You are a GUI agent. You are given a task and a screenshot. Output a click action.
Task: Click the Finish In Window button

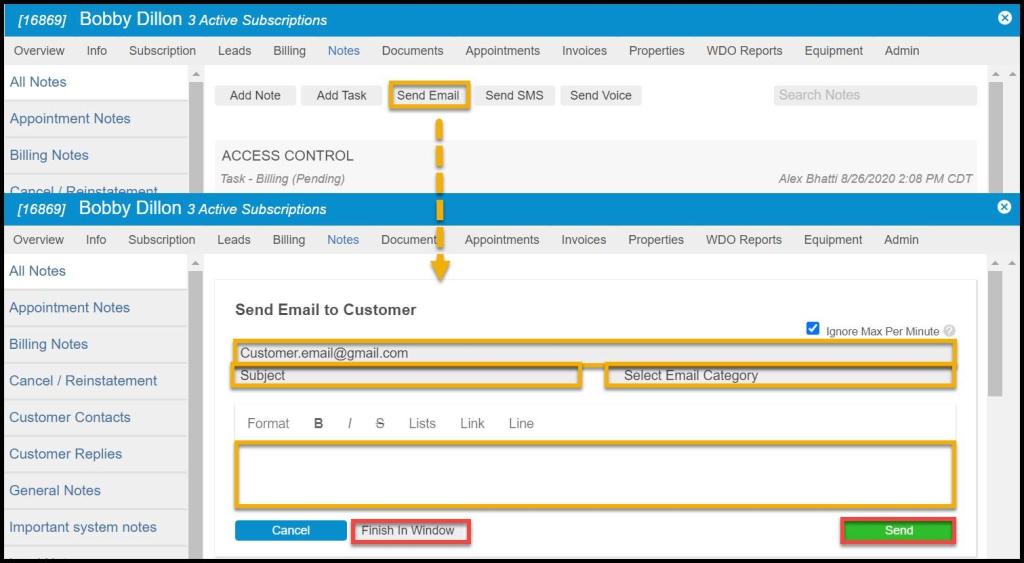pyautogui.click(x=408, y=531)
